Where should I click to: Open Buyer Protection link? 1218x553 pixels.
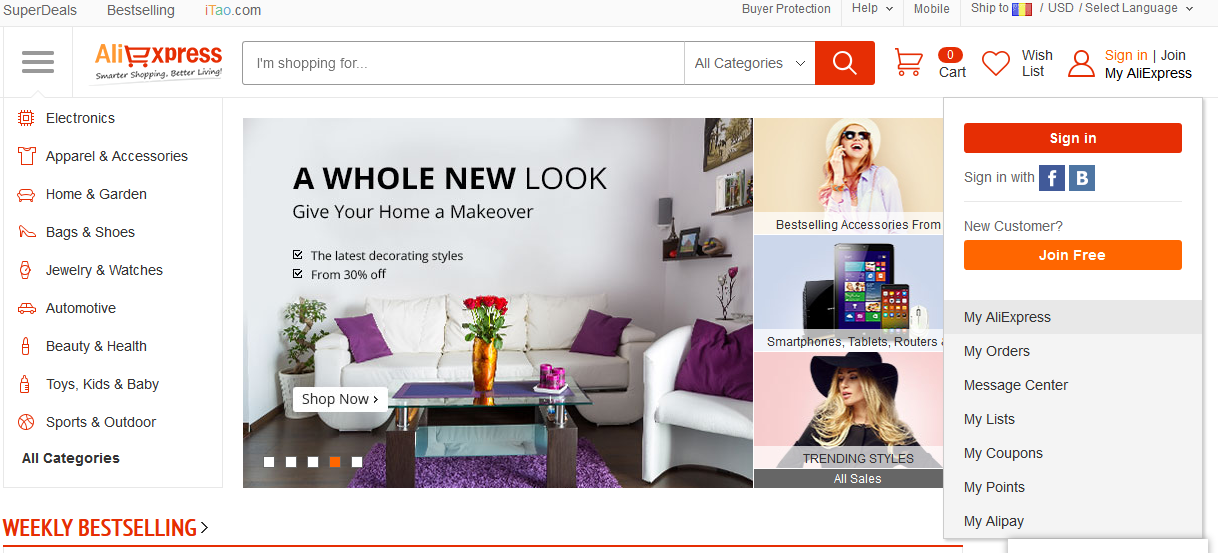786,9
